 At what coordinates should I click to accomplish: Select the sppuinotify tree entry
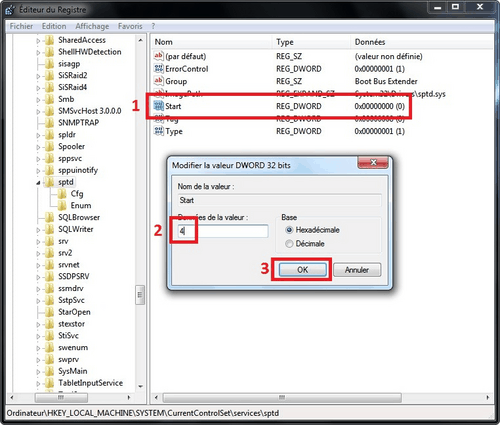pyautogui.click(x=78, y=170)
